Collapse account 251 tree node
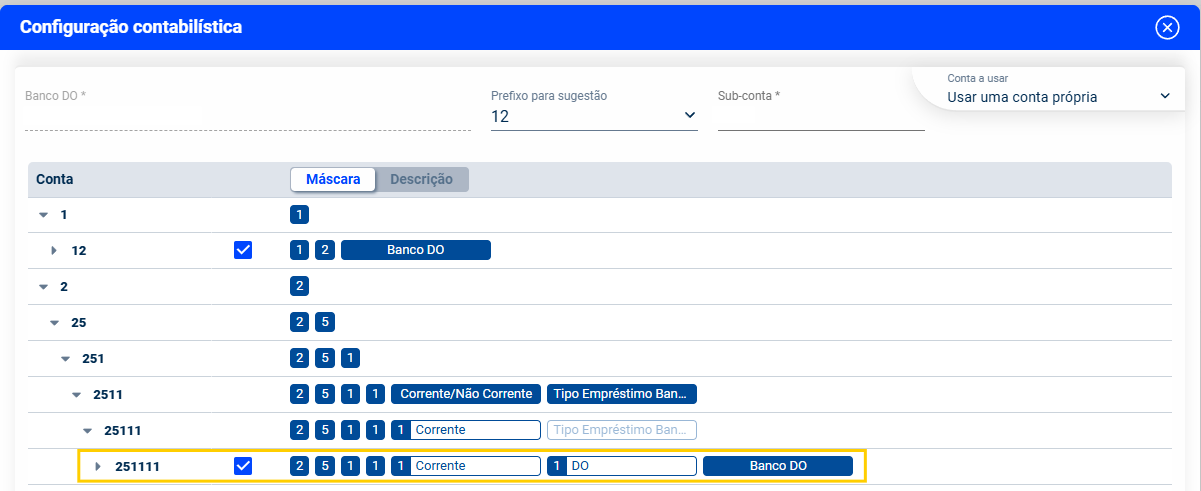Screen dimensions: 1201x491 [65, 359]
